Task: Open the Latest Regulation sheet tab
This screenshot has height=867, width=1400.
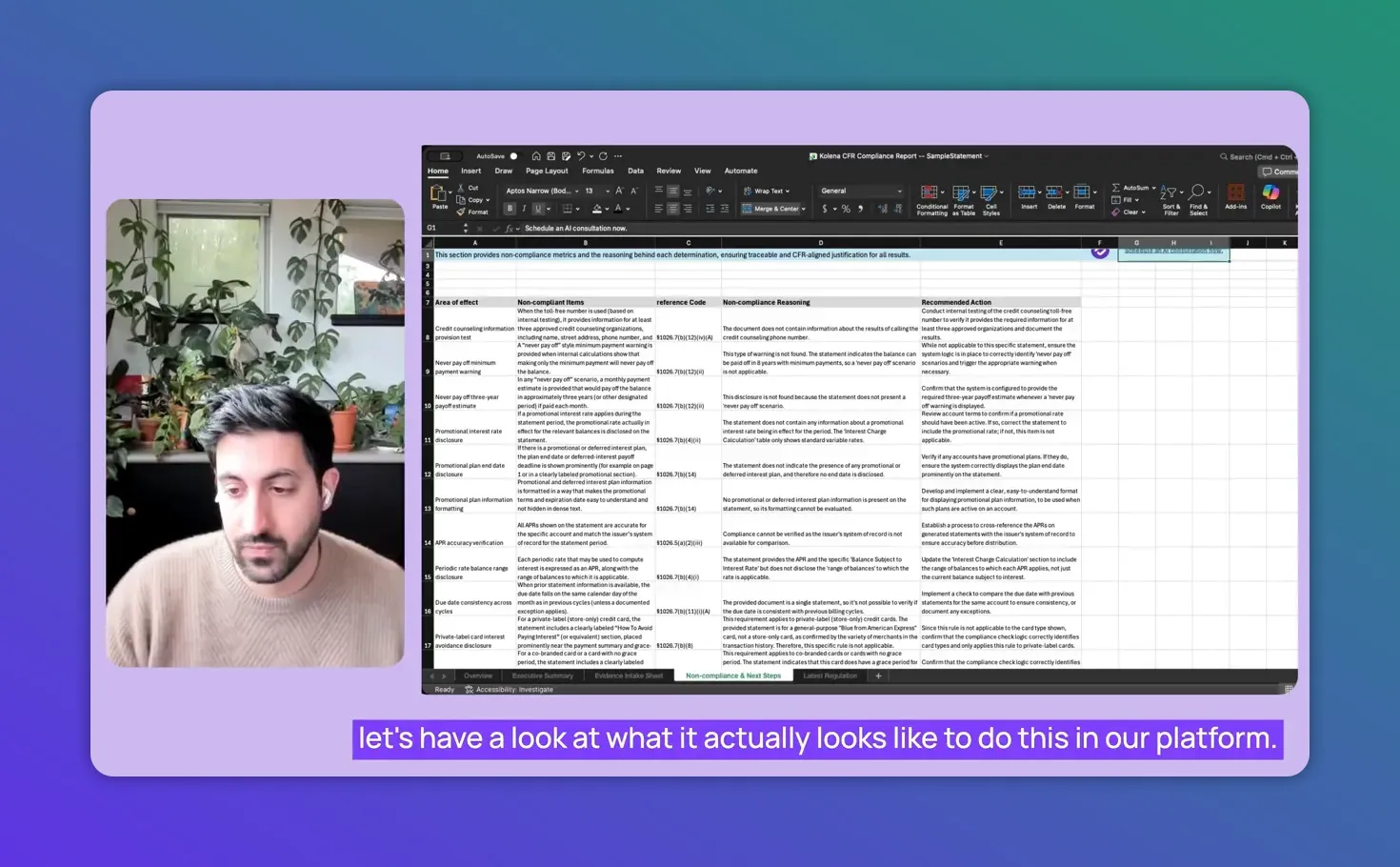Action: [x=830, y=675]
